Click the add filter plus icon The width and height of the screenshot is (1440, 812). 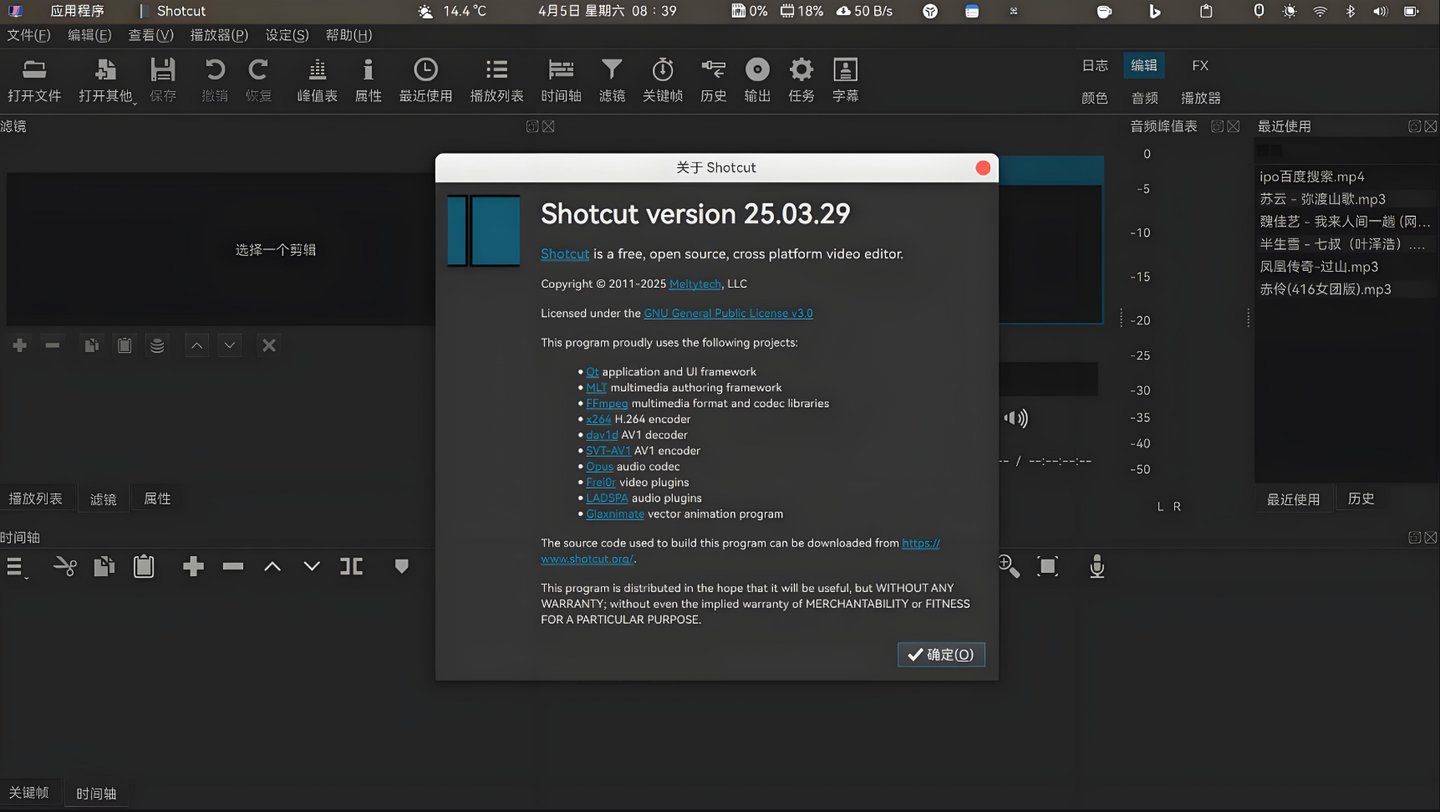point(19,345)
